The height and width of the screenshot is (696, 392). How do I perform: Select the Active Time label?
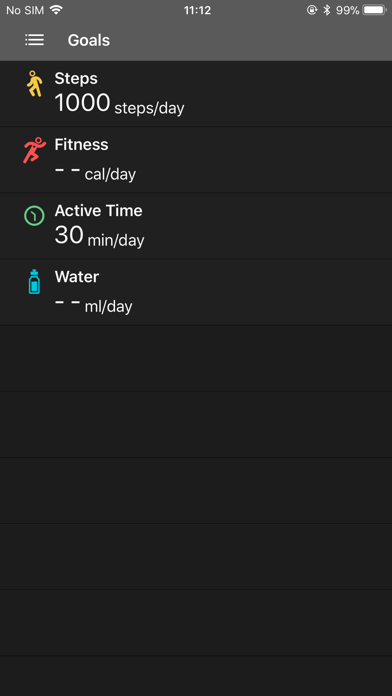[x=99, y=210]
